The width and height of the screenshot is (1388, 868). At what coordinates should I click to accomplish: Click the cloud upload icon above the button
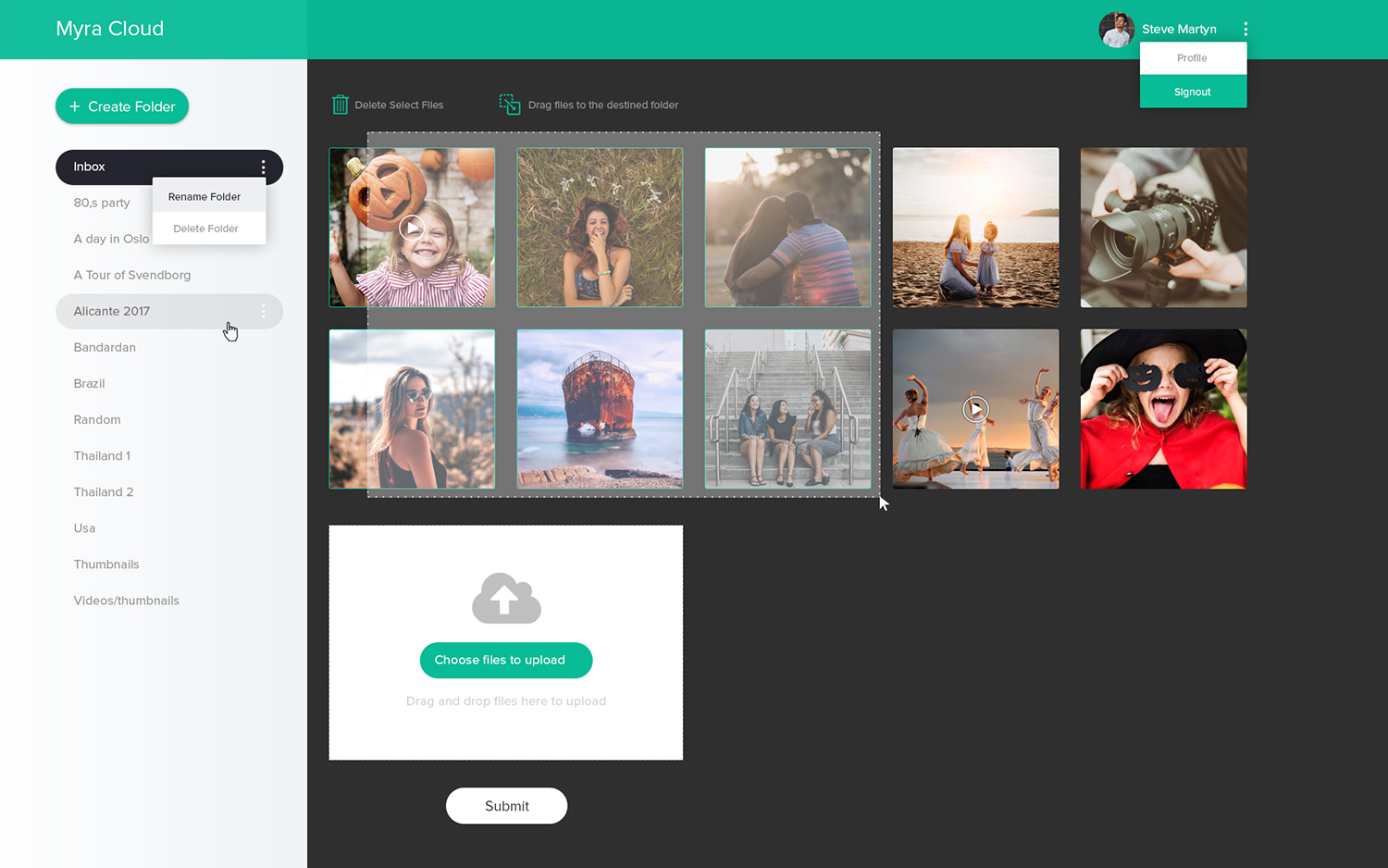[505, 598]
